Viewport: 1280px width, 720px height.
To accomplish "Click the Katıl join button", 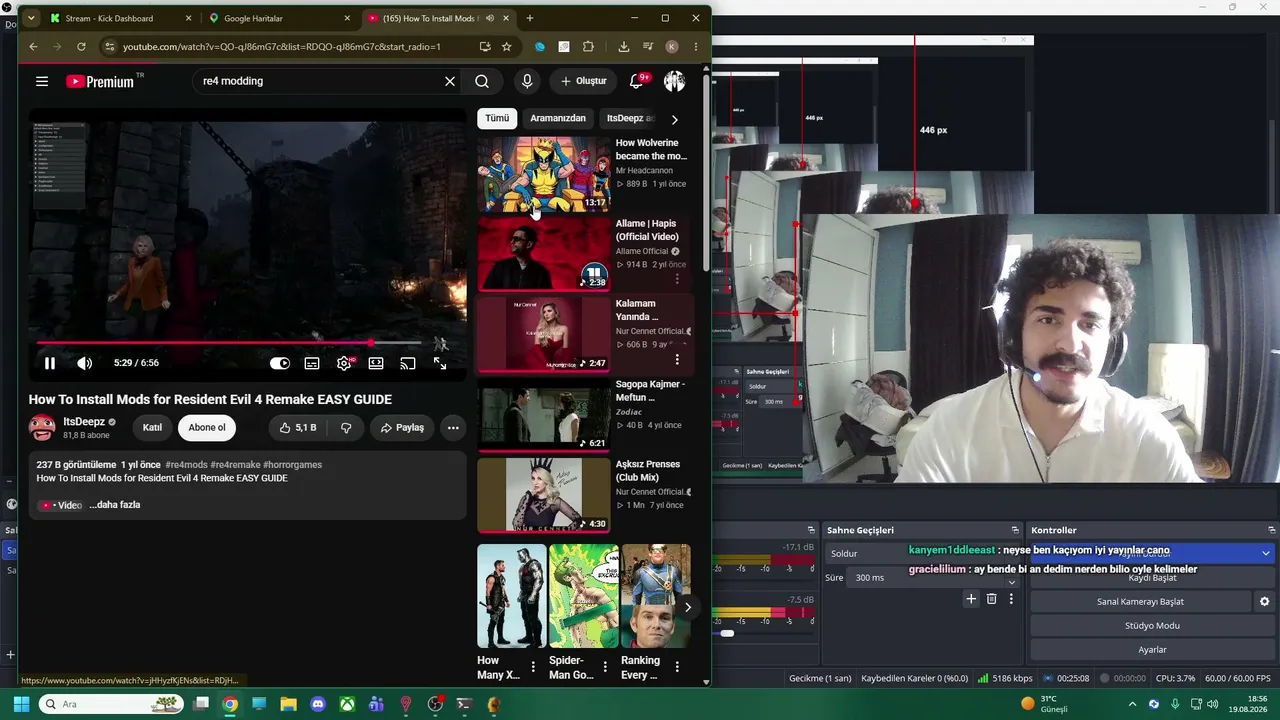I will [152, 428].
